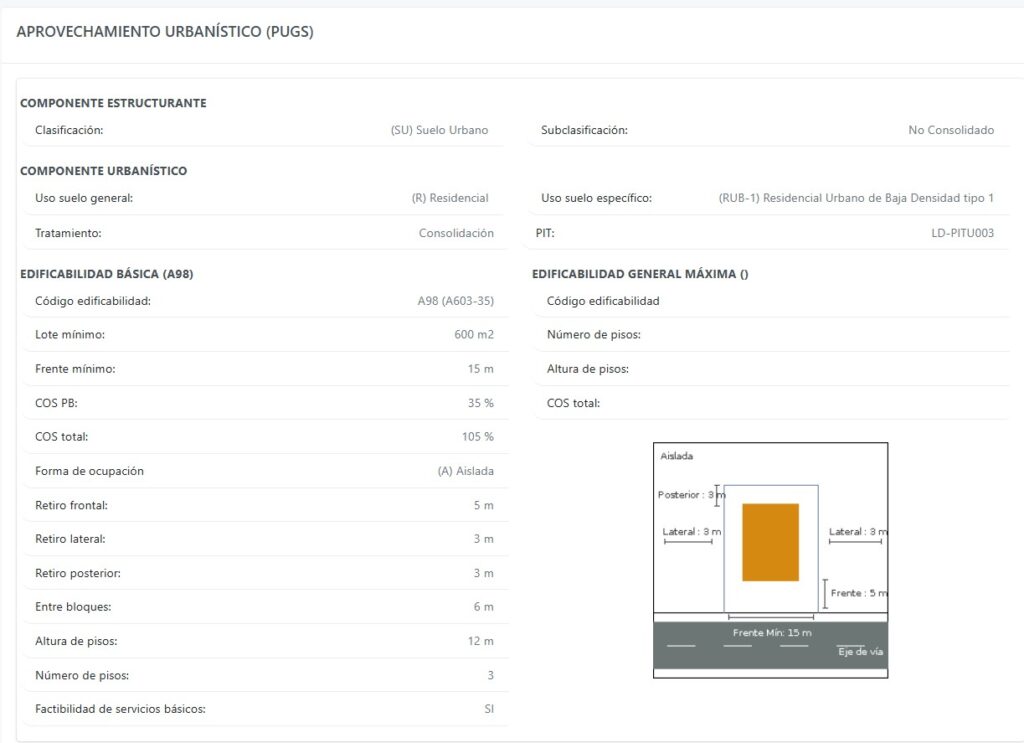Select the PIT LD-PITU003 value
This screenshot has width=1024, height=743.
point(963,233)
